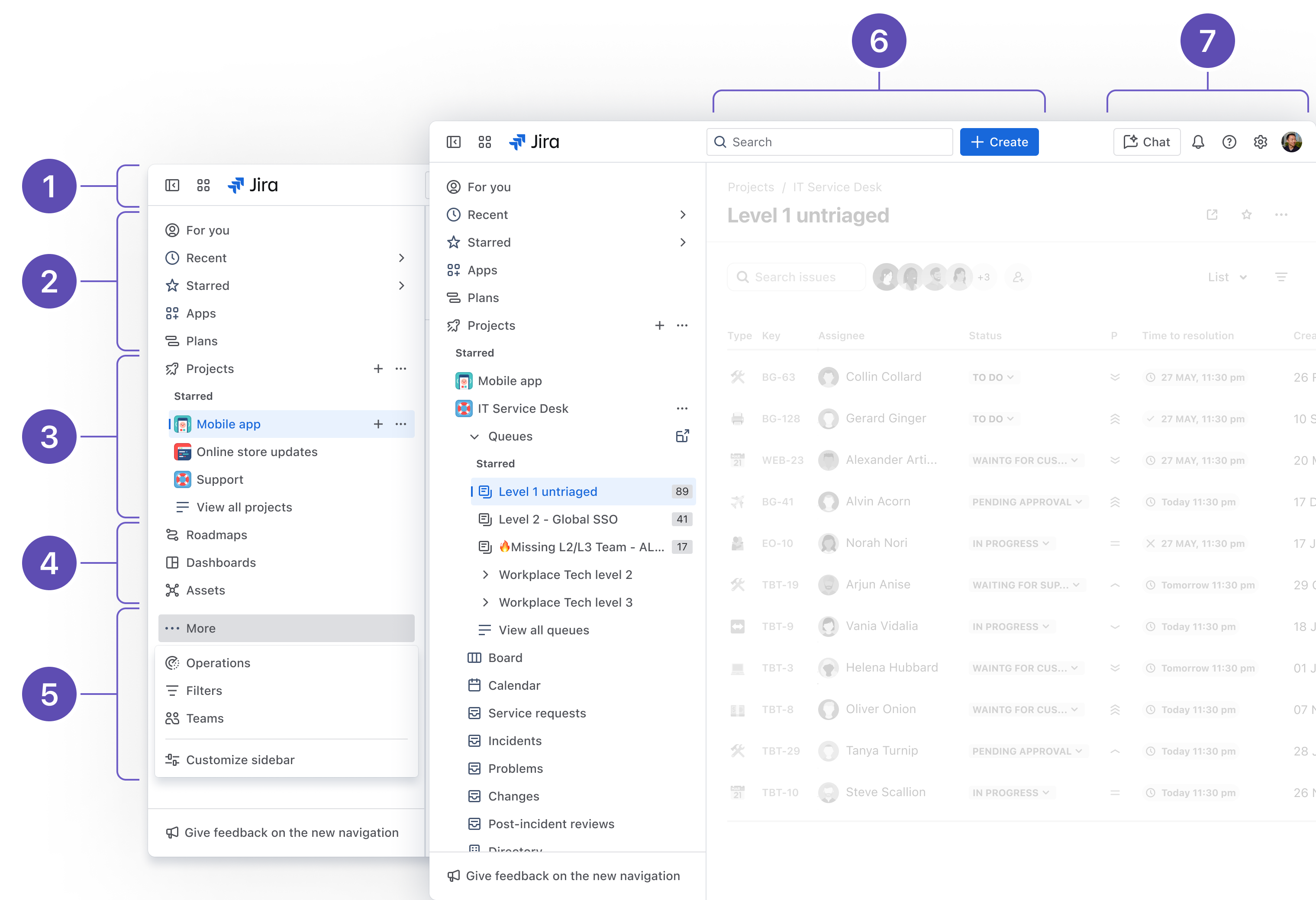Viewport: 1316px width, 900px height.
Task: Star the Level 1 untriaged queue
Action: tap(1246, 215)
